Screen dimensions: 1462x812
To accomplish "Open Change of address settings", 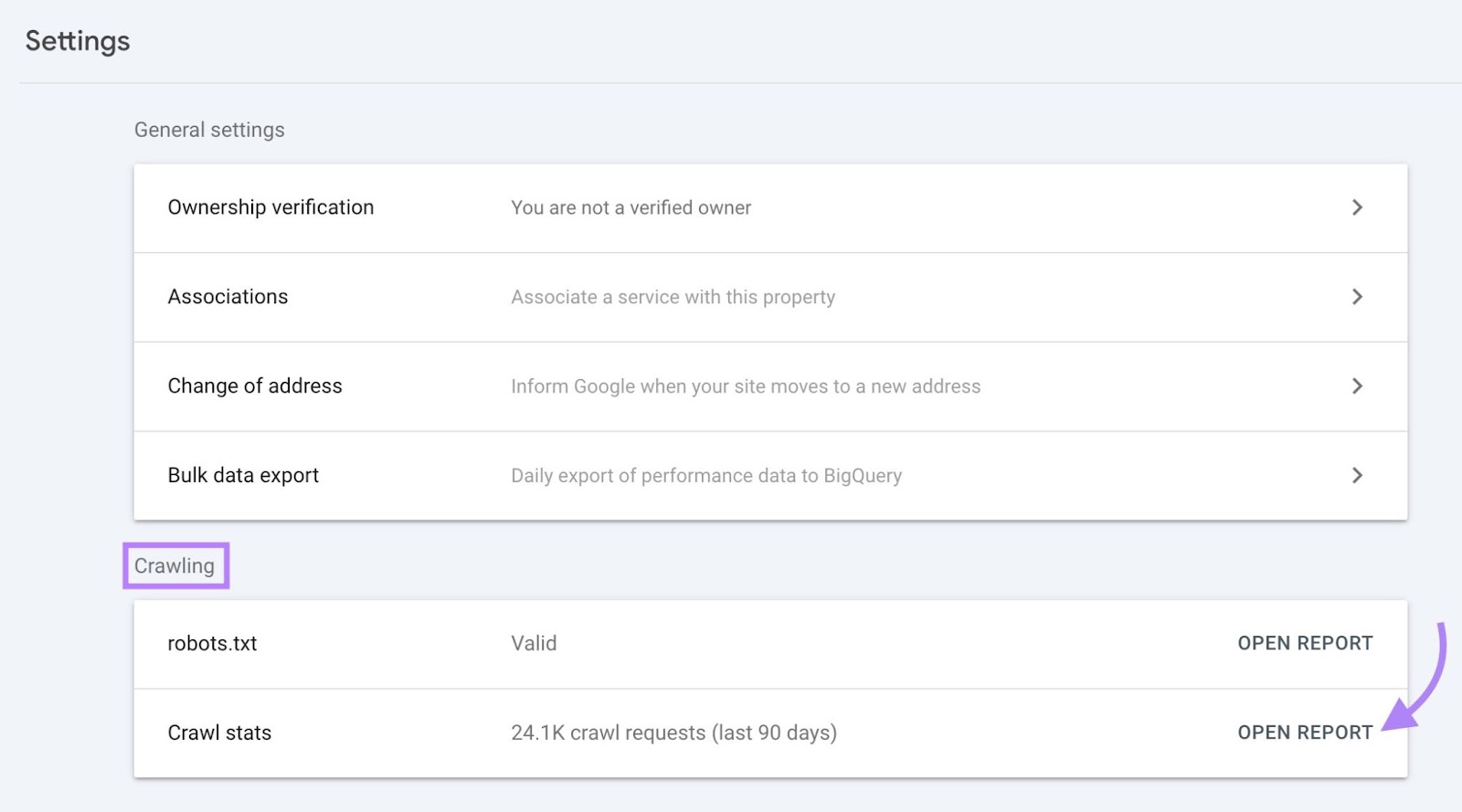I will (254, 385).
